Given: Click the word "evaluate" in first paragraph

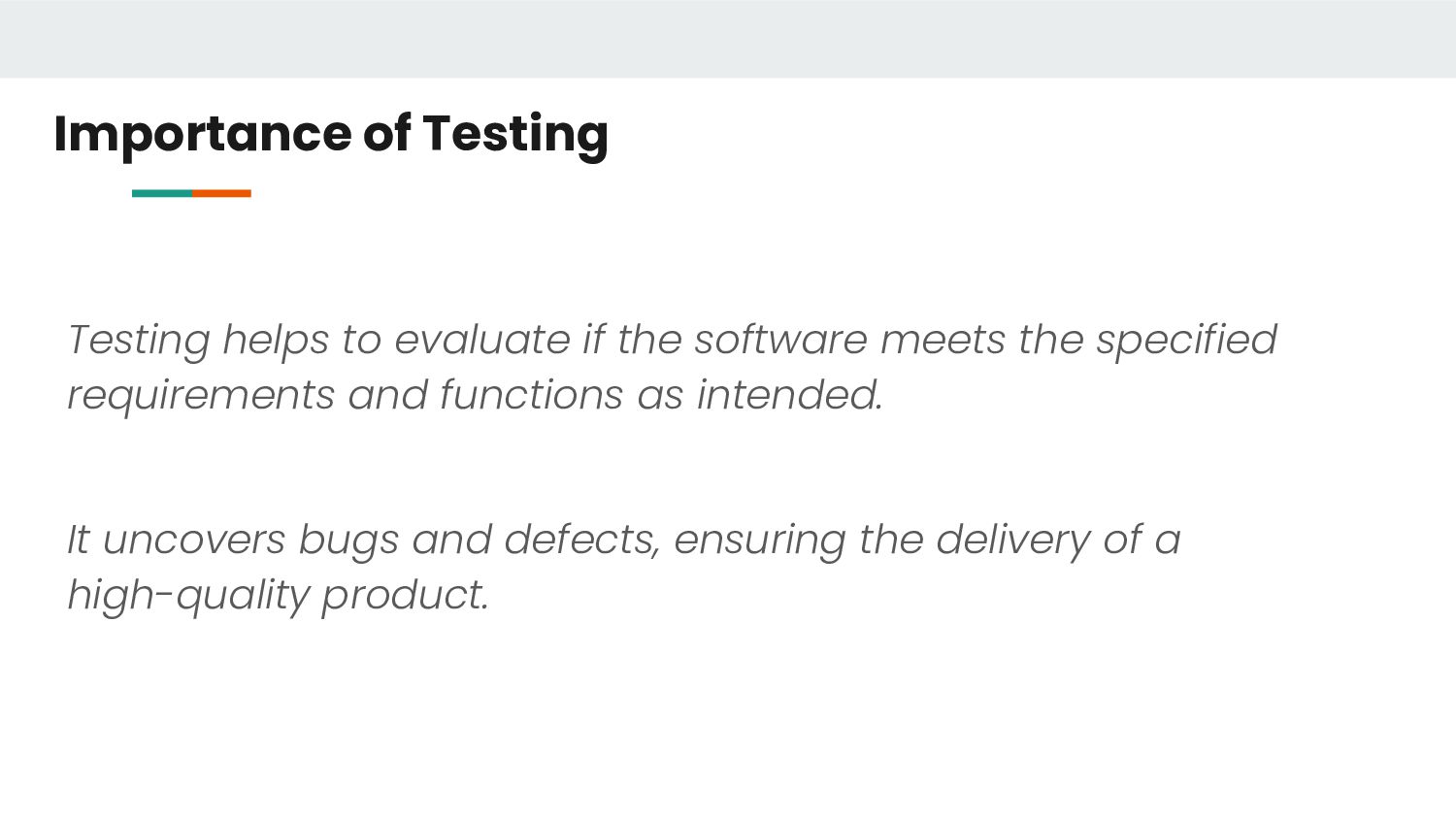Looking at the screenshot, I should coord(481,340).
